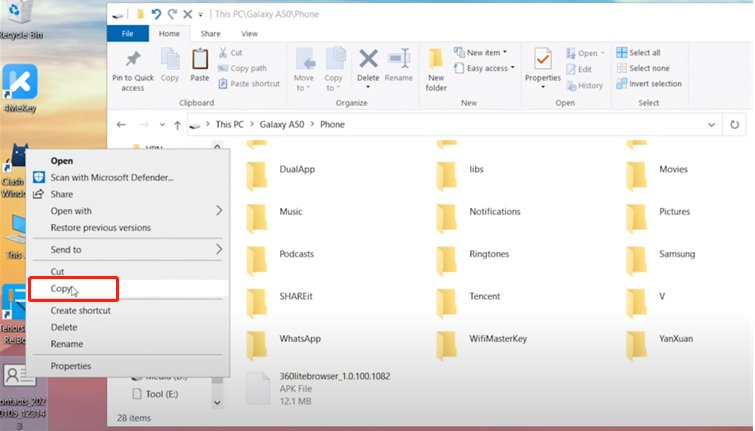
Task: Open the Easy access dropdown
Action: 484,68
